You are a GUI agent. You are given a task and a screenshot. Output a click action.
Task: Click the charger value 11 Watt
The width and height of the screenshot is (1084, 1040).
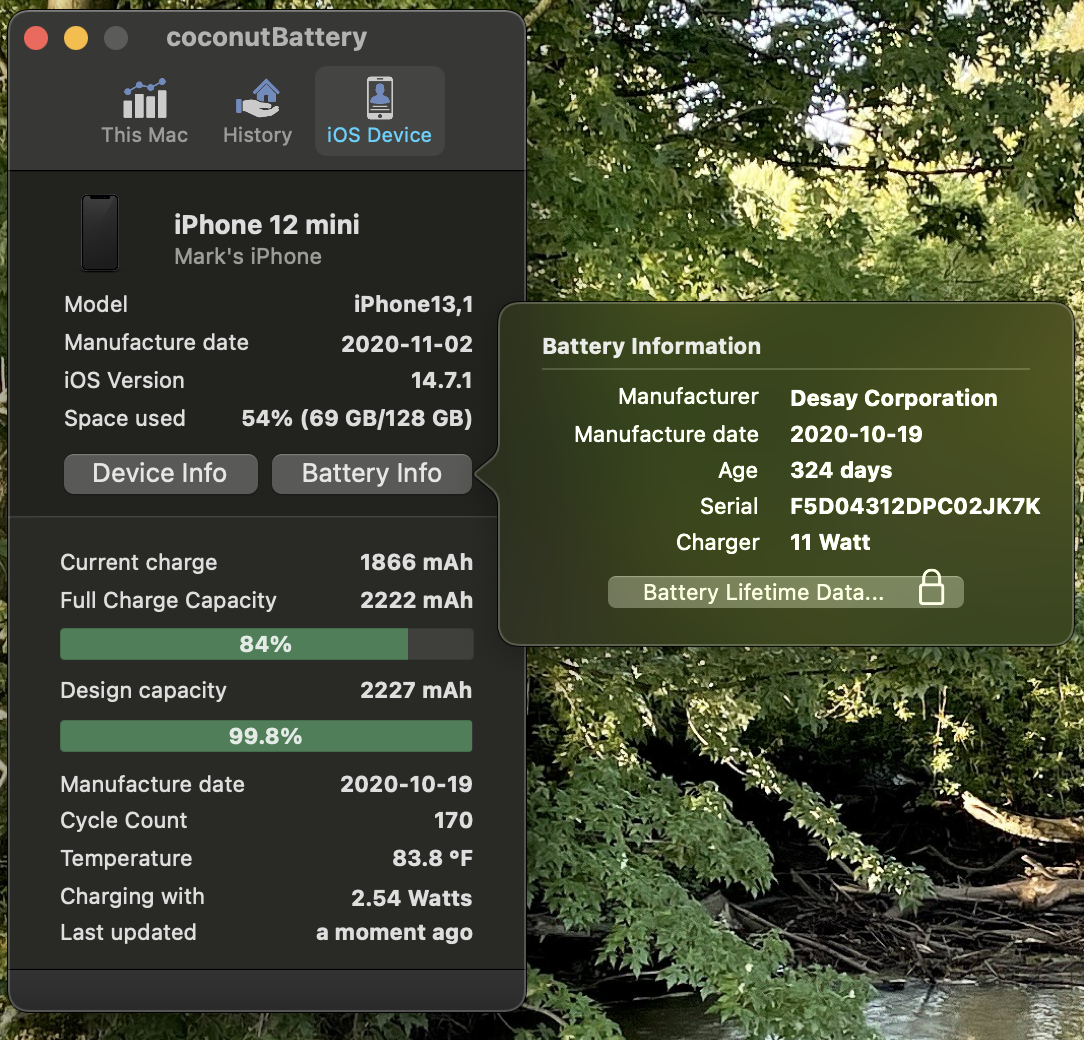tap(830, 542)
